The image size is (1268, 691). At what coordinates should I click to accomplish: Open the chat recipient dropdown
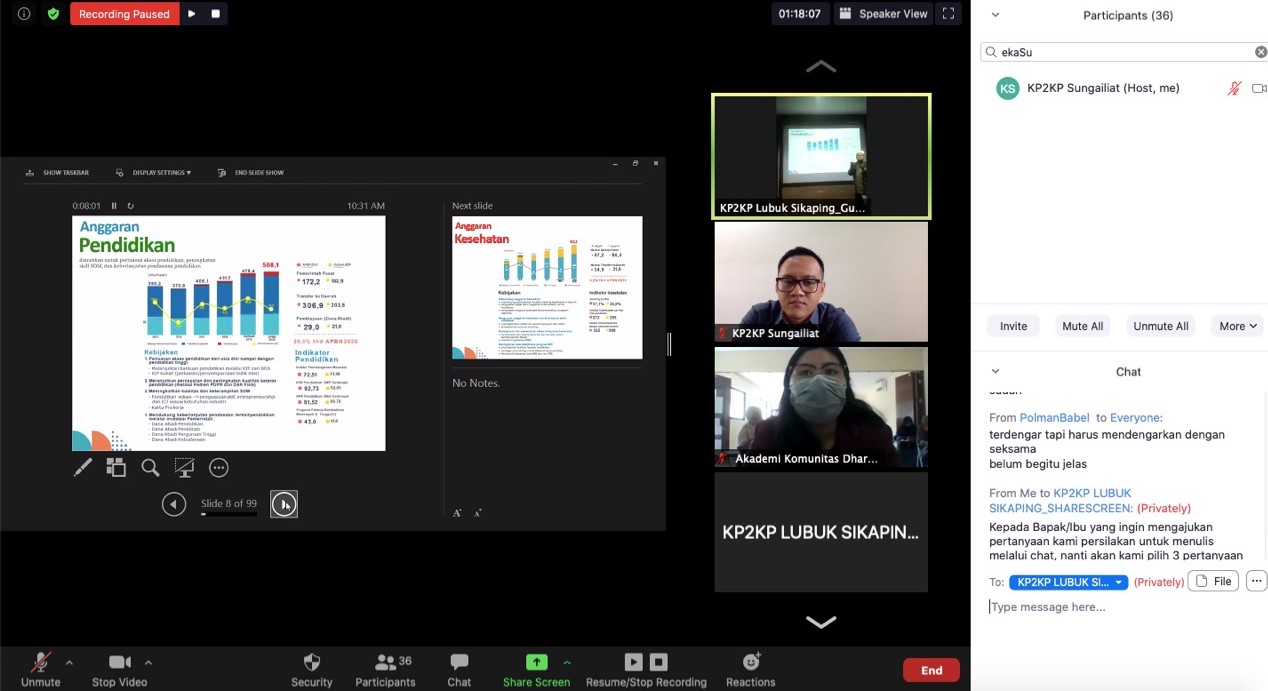[1068, 582]
